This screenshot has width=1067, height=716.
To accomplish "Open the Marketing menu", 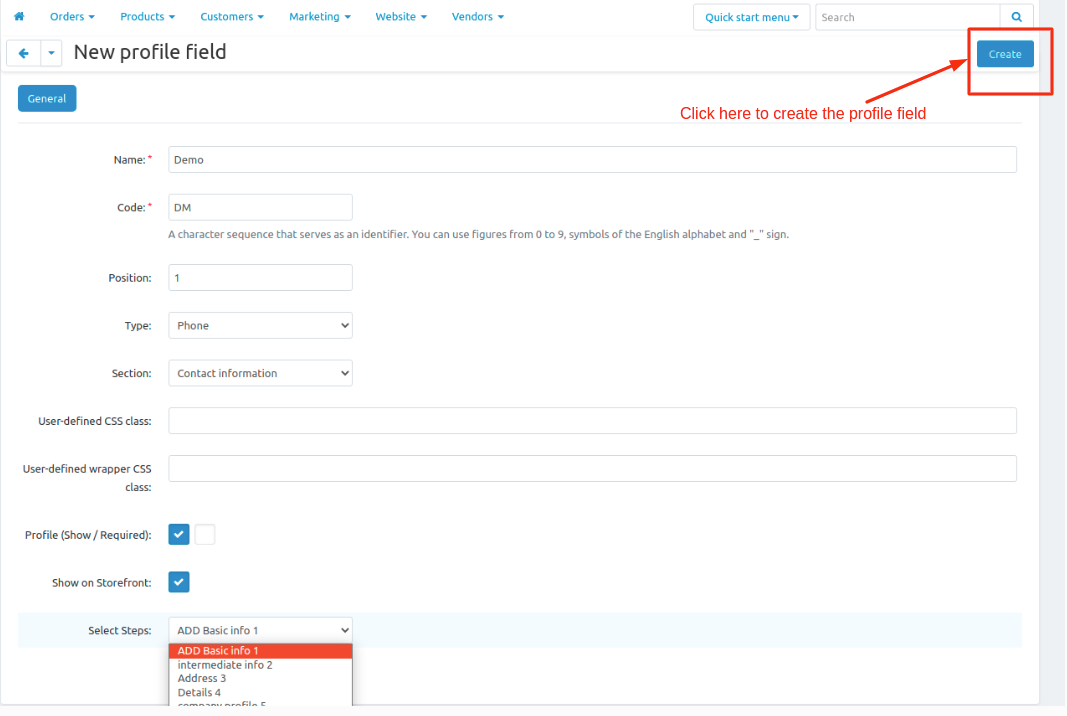I will 320,17.
